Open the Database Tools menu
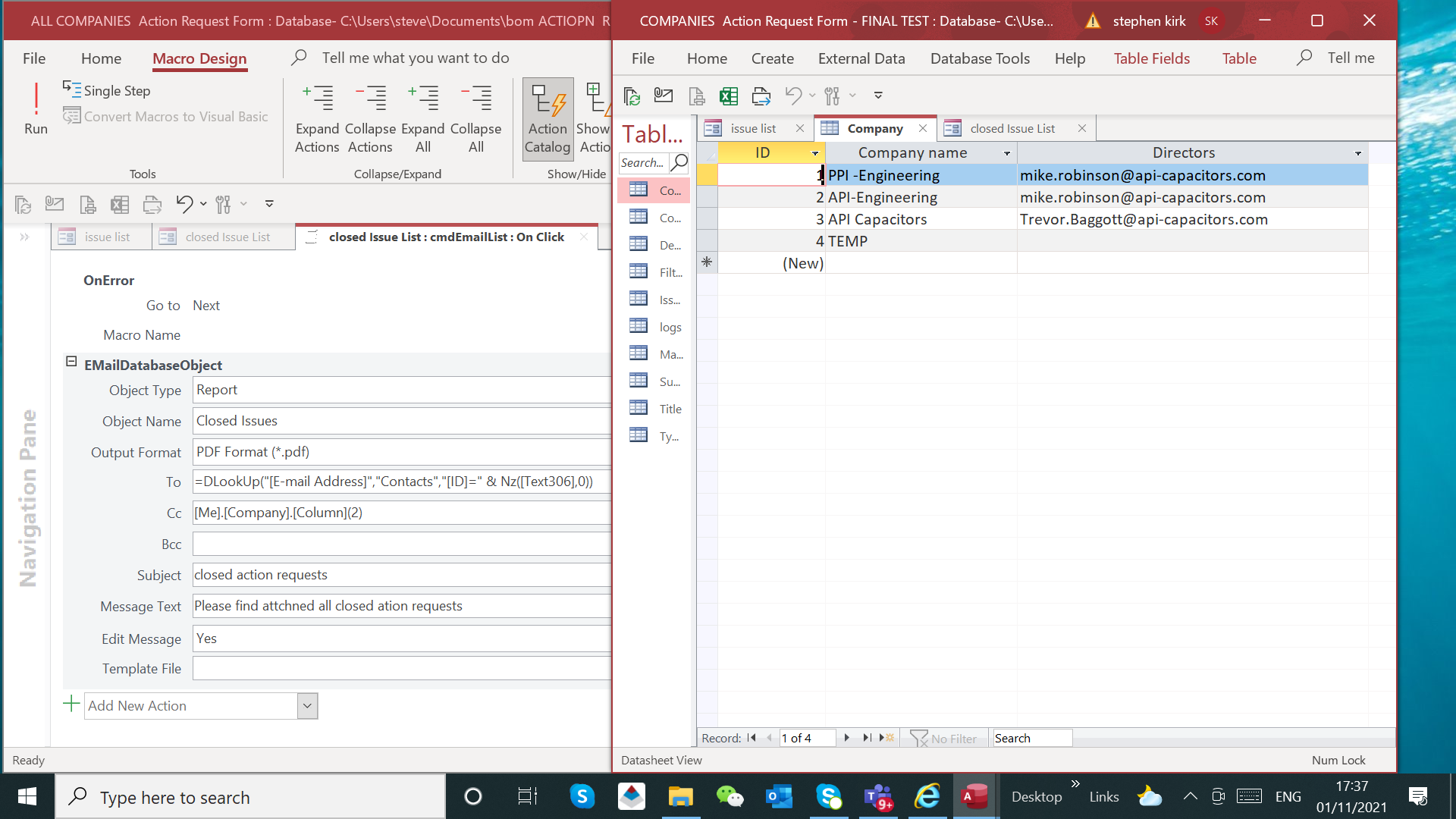 (980, 58)
